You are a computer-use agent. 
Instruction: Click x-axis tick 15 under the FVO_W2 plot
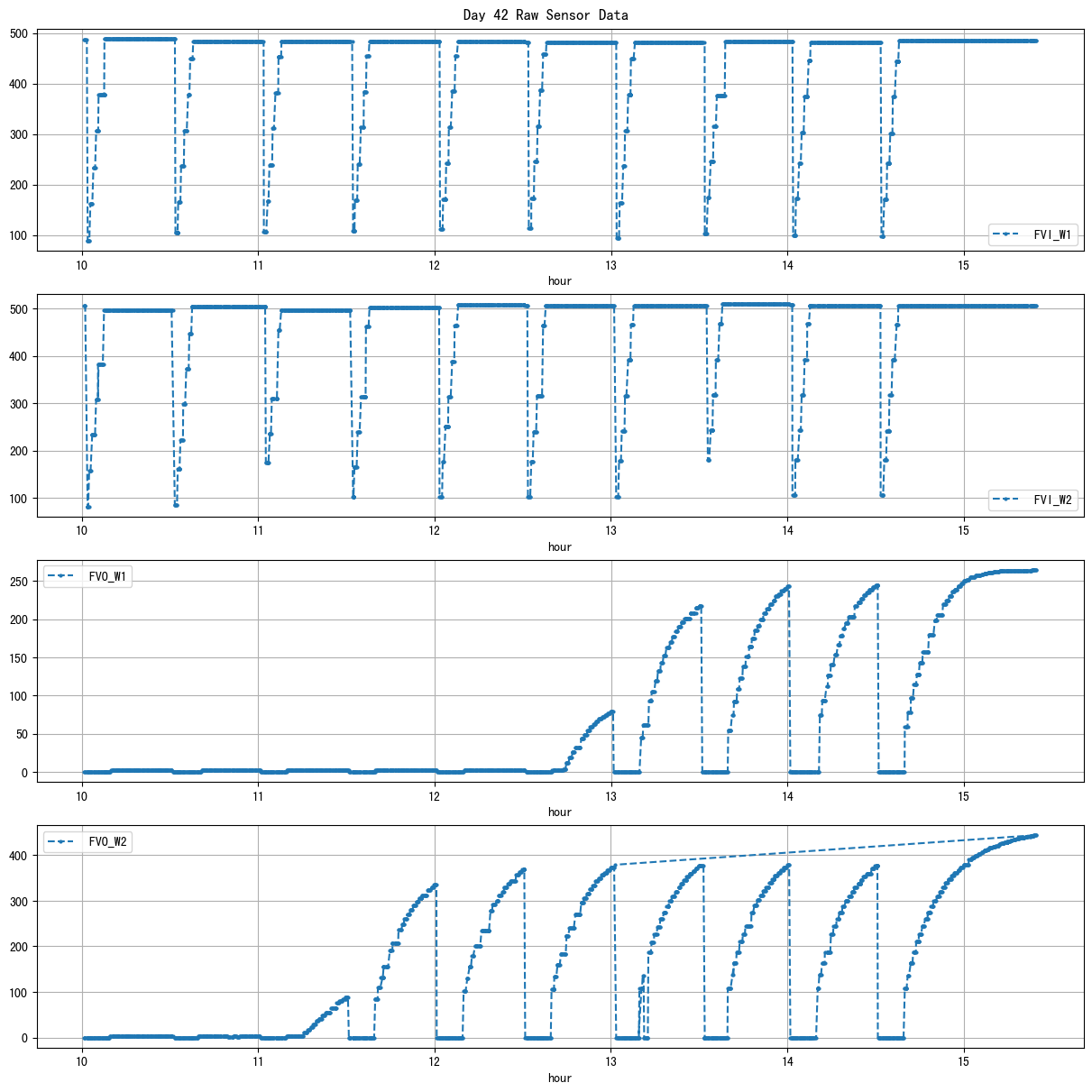pyautogui.click(x=964, y=1061)
